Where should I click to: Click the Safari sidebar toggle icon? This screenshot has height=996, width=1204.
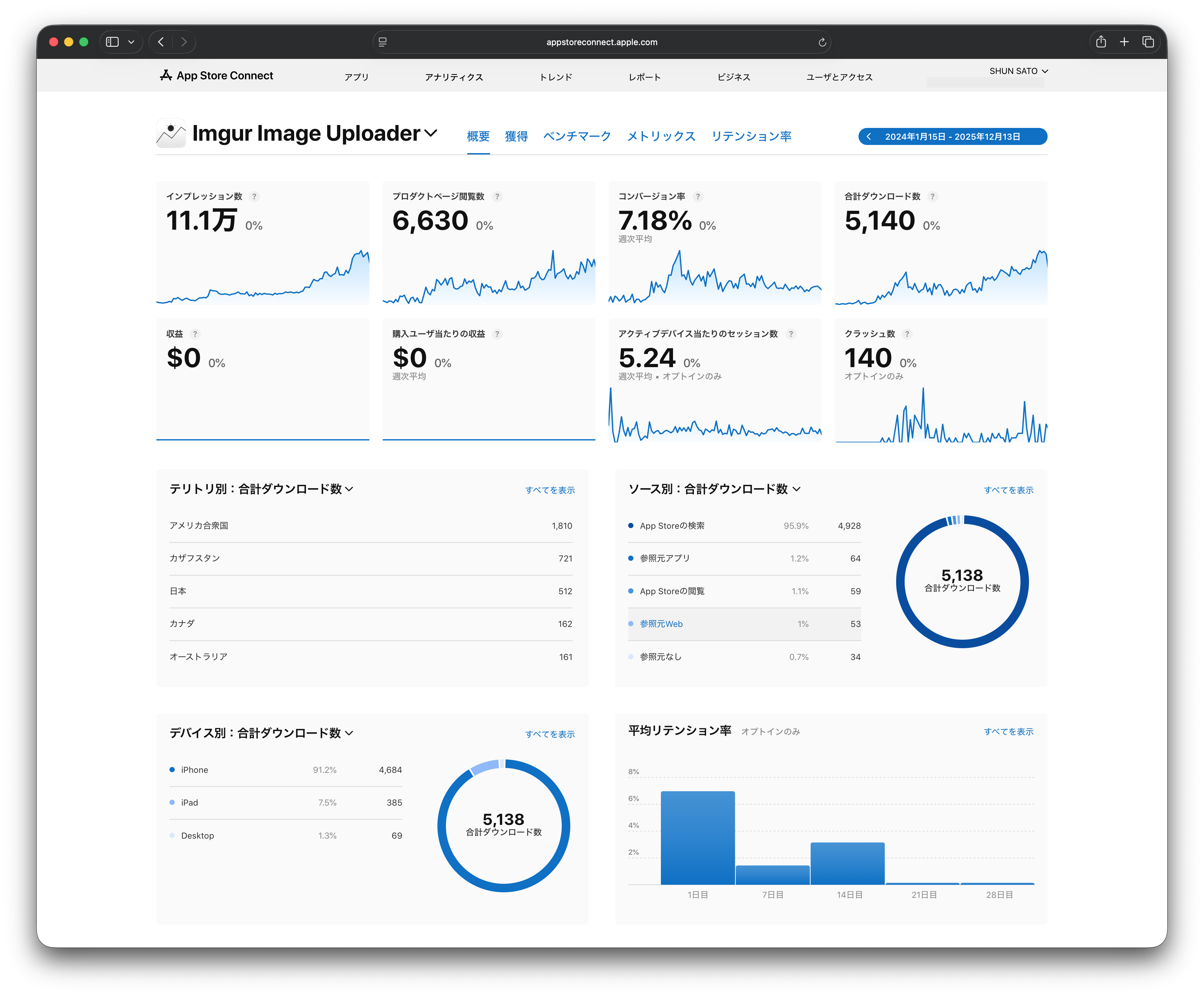tap(112, 42)
